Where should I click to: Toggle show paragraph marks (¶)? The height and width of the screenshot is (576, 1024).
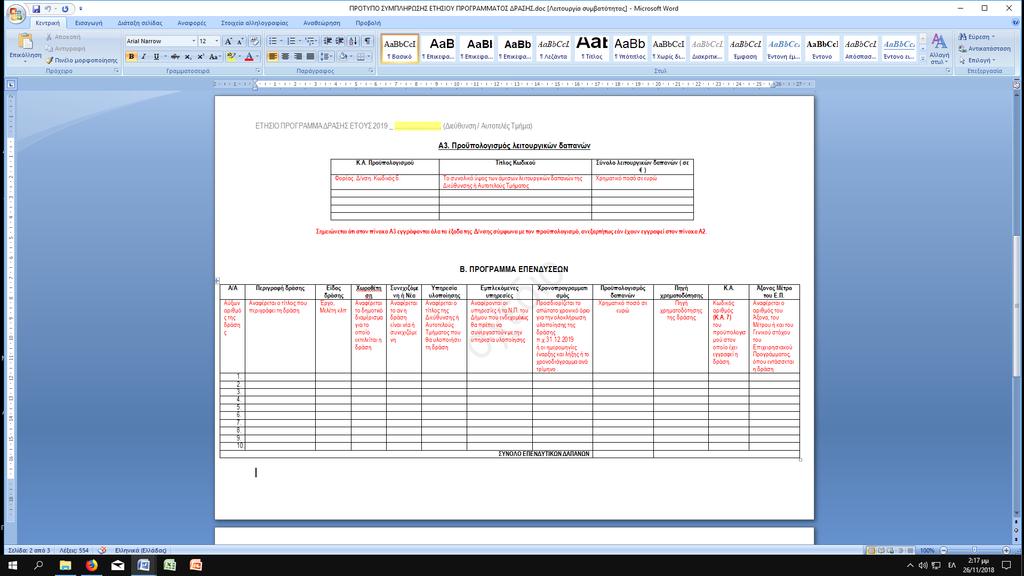point(368,41)
